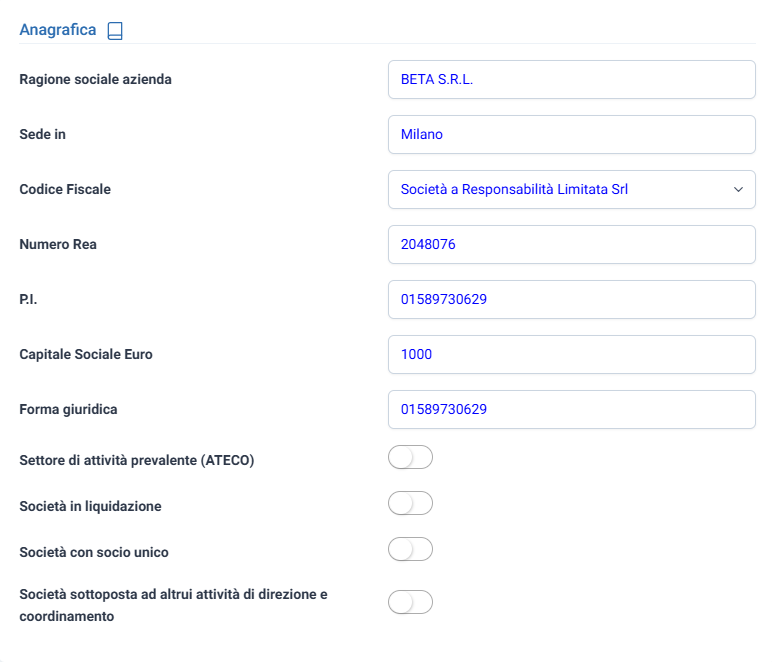This screenshot has height=662, width=772.
Task: Edit the Capitale Sociale Euro value 1000
Action: (572, 354)
